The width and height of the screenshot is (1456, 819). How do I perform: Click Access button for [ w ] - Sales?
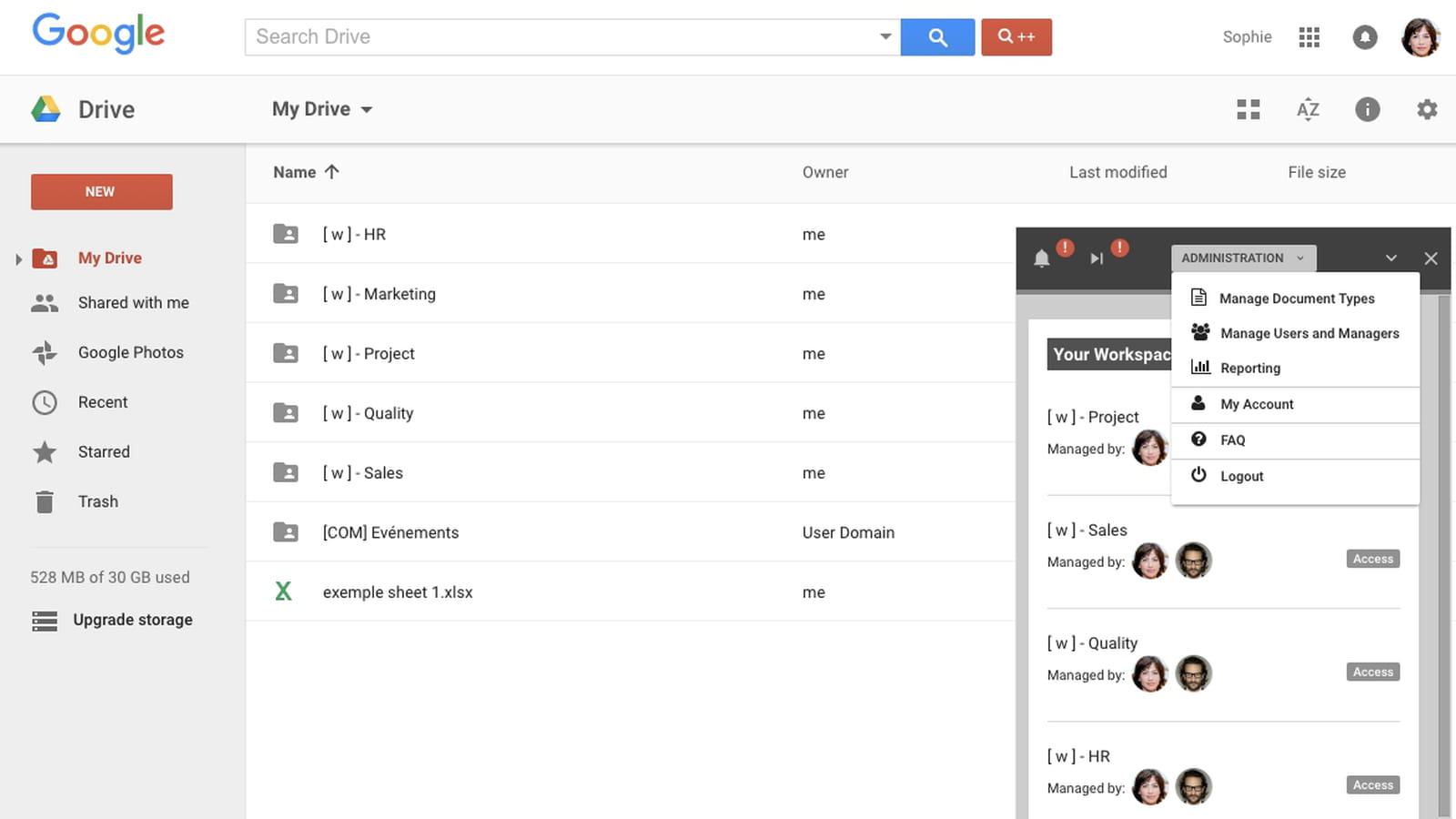1372,560
